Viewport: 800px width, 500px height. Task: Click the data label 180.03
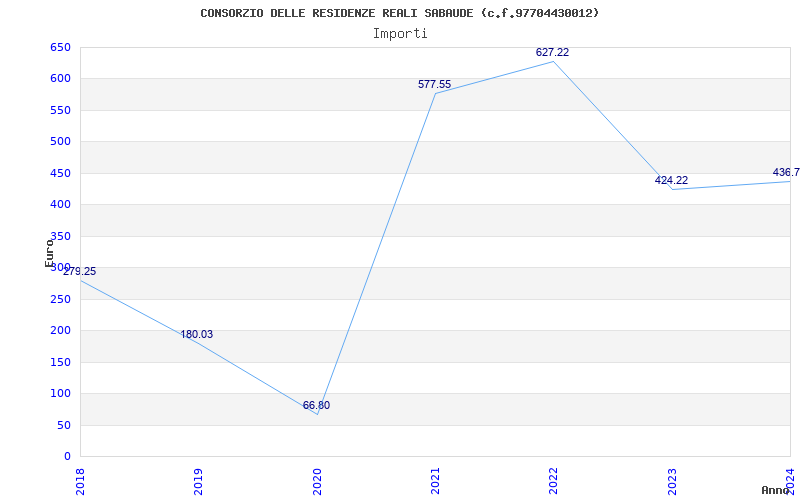point(196,335)
